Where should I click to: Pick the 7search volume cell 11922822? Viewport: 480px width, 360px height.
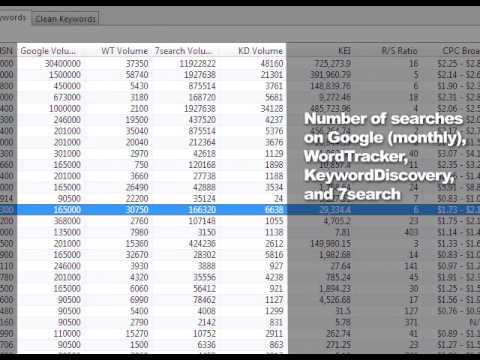tap(197, 63)
